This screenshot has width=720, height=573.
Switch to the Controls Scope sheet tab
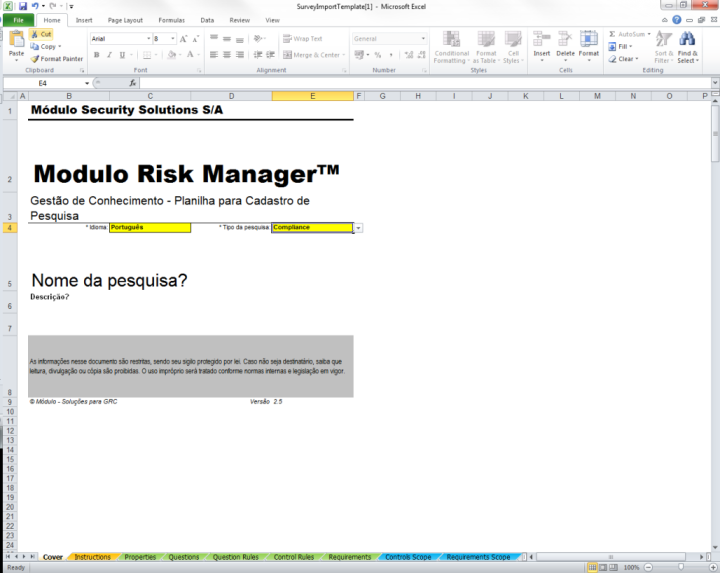[408, 557]
